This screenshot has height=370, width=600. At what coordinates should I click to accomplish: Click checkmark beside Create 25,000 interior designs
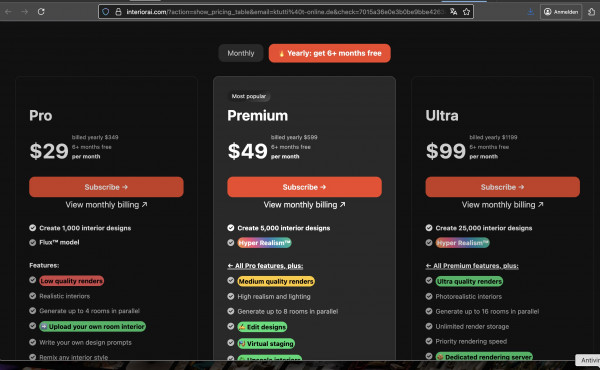(x=429, y=228)
